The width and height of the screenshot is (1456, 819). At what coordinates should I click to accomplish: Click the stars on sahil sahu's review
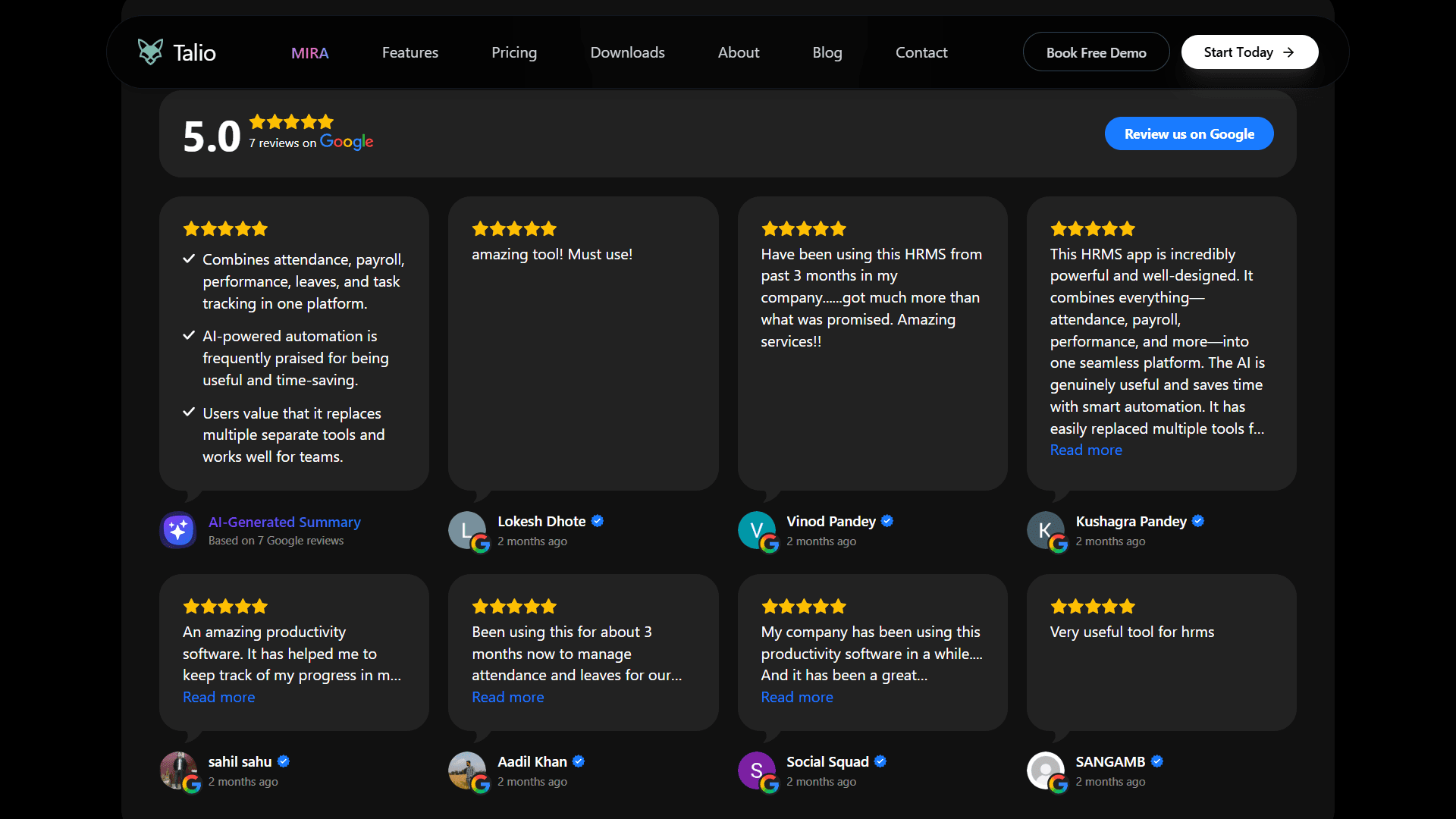pos(225,606)
